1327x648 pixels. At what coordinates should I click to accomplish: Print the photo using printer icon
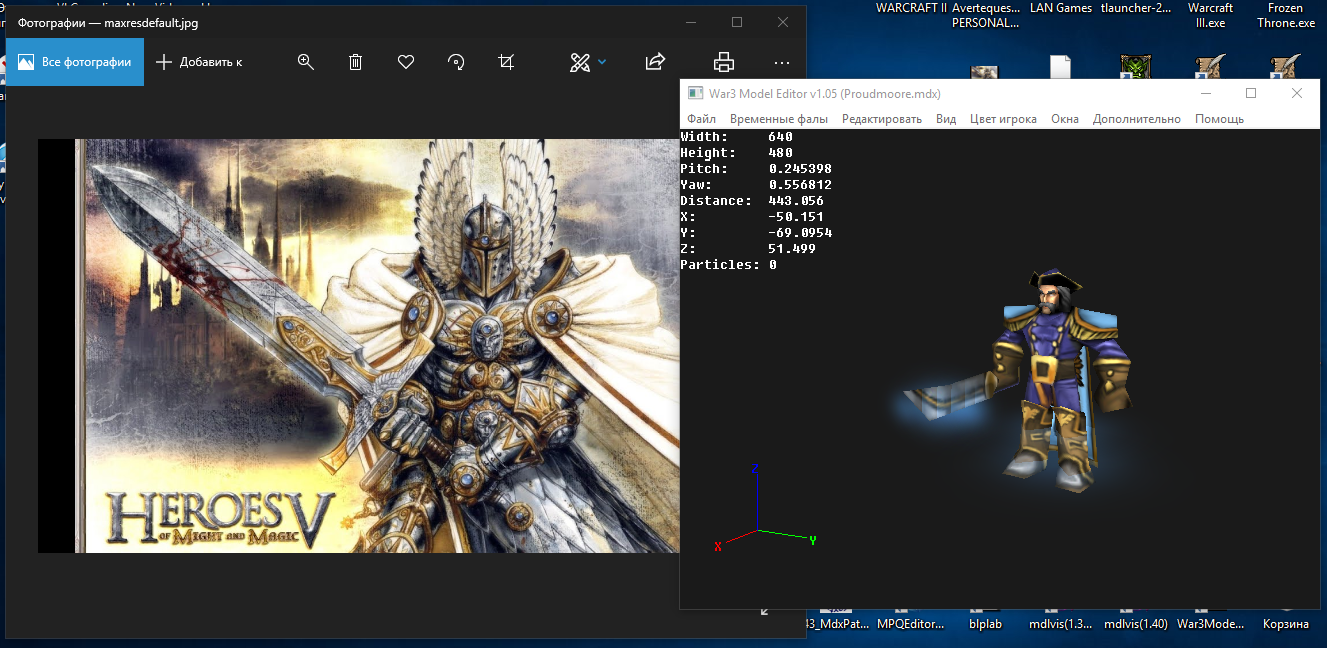point(724,62)
